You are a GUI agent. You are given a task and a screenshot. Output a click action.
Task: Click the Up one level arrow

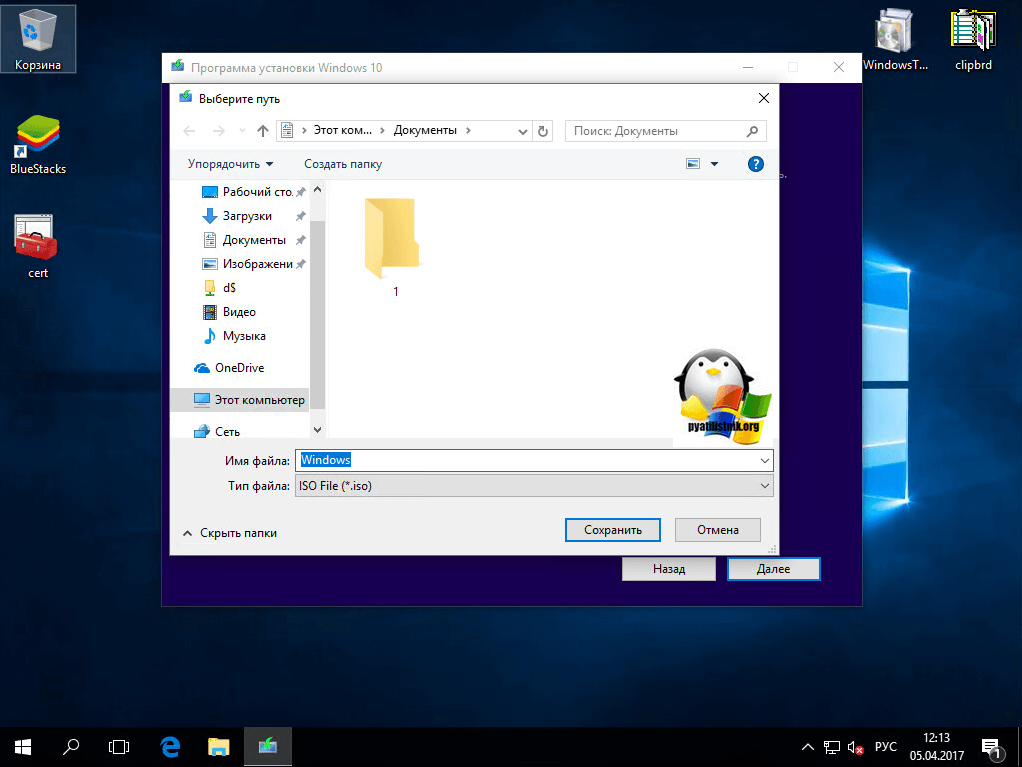[x=263, y=131]
